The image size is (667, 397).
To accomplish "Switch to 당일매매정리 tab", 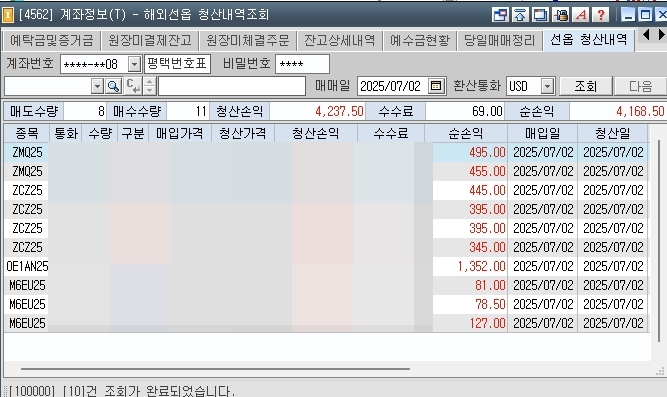I will point(499,40).
